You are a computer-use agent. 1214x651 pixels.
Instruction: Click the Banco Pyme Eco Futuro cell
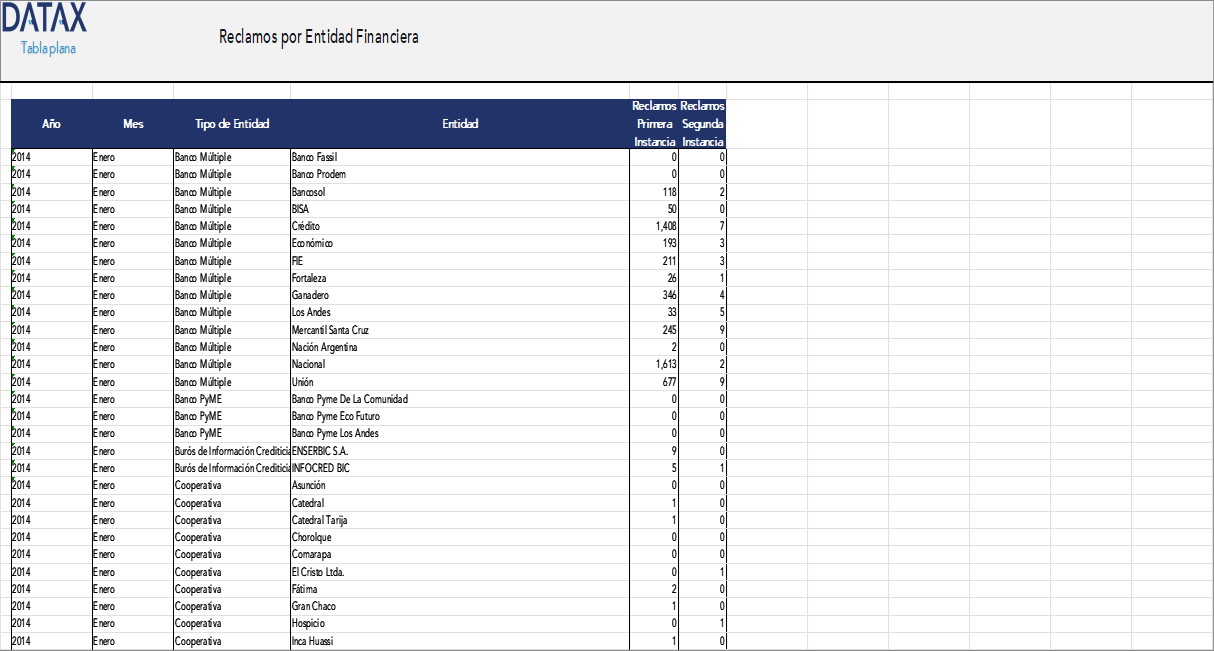pos(335,416)
